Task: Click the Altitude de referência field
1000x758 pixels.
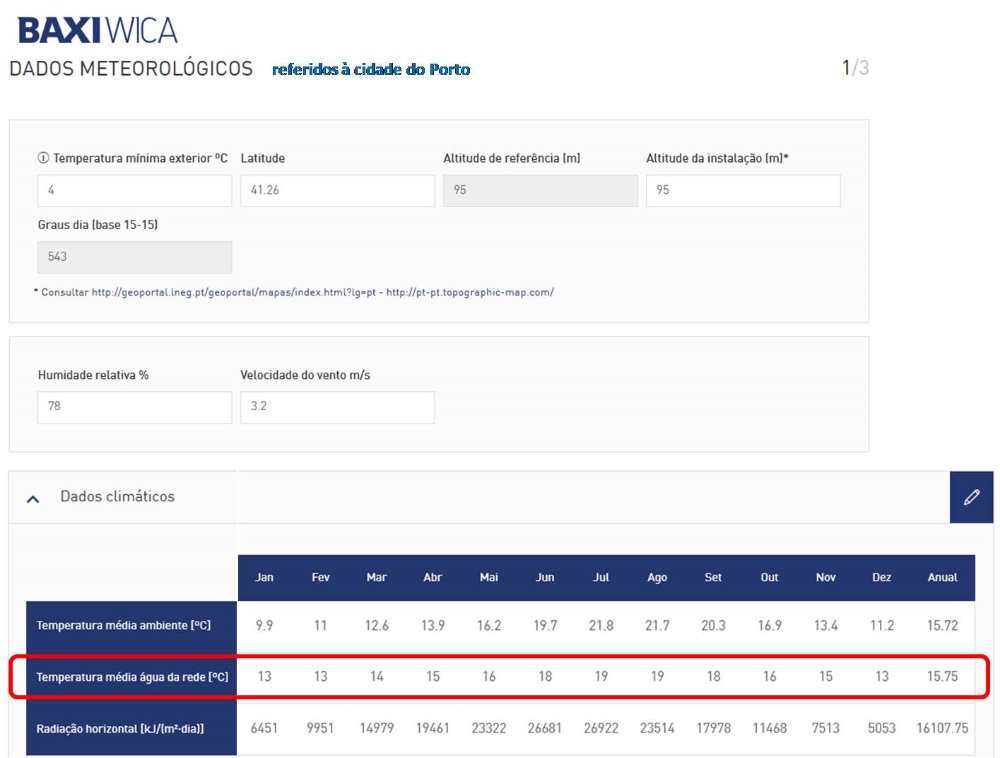Action: [x=540, y=190]
